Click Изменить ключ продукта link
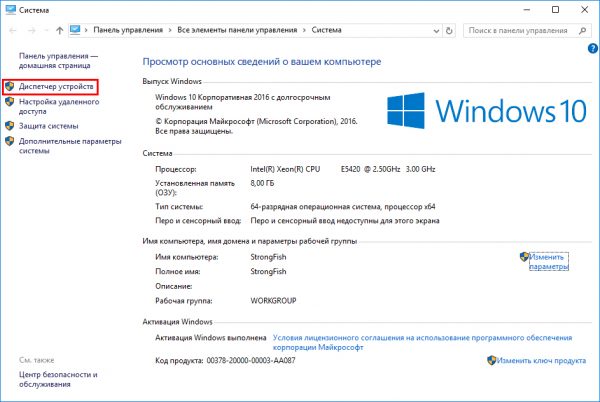 [x=541, y=360]
